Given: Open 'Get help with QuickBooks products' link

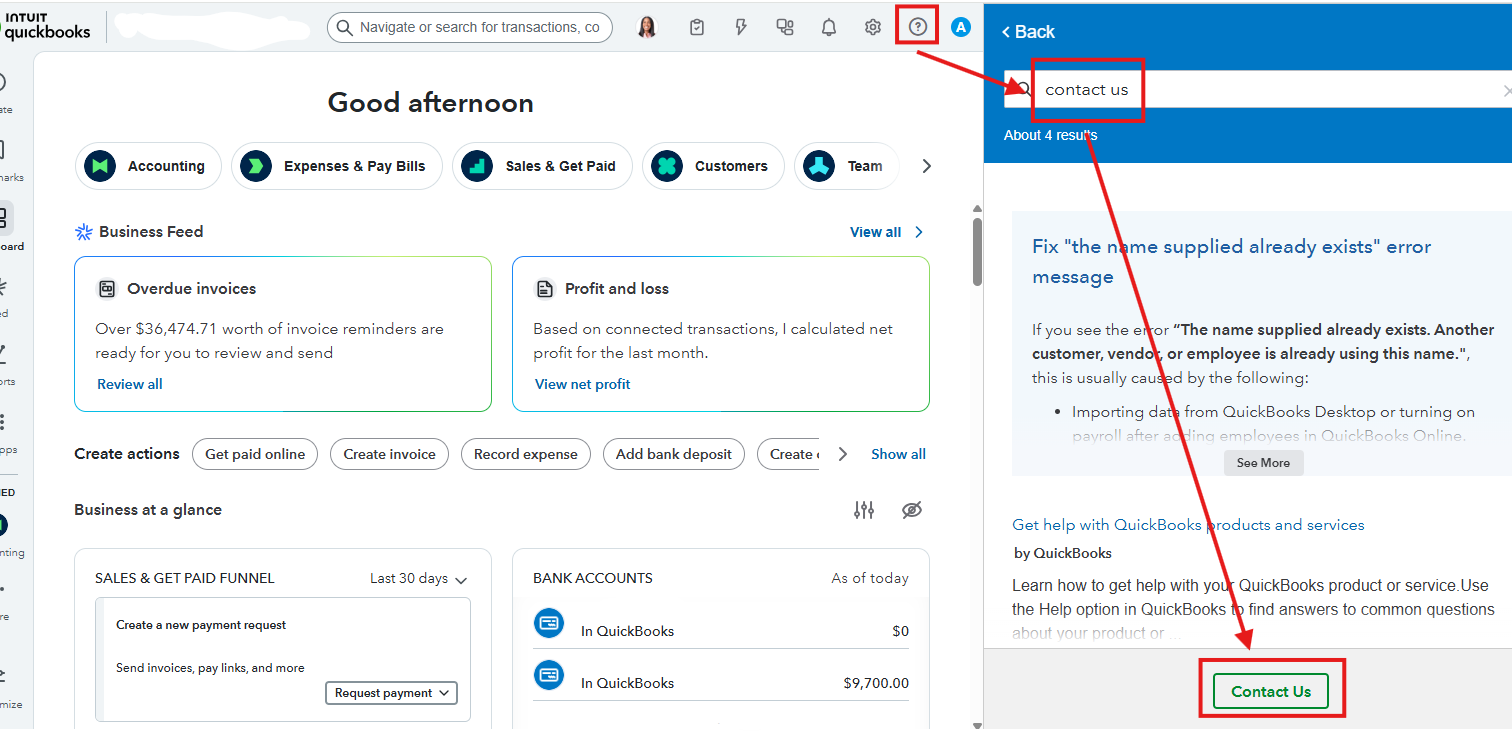Looking at the screenshot, I should [1188, 525].
